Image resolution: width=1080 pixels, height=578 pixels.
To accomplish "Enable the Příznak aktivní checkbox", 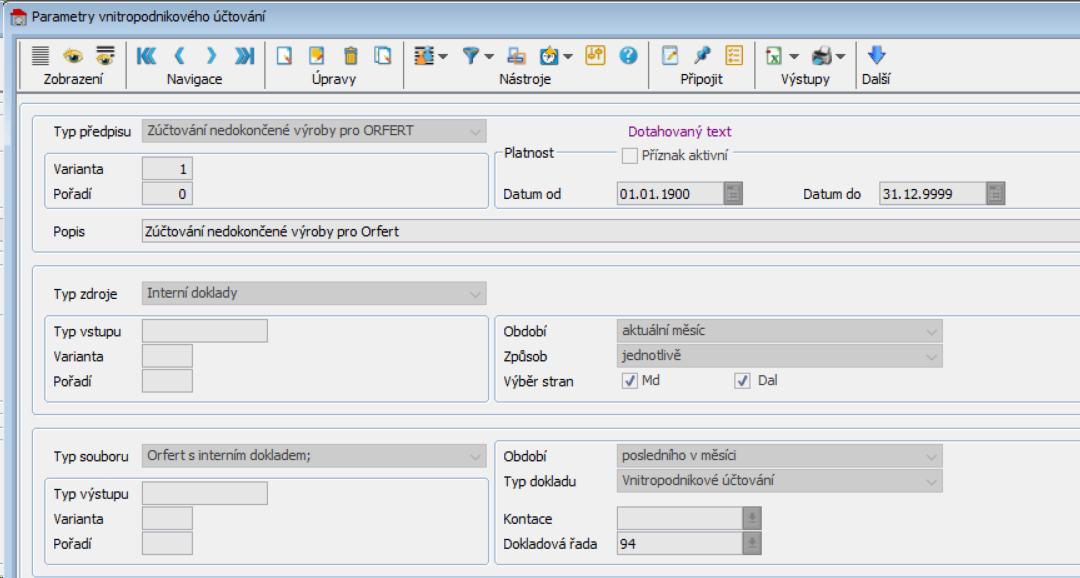I will coord(630,155).
